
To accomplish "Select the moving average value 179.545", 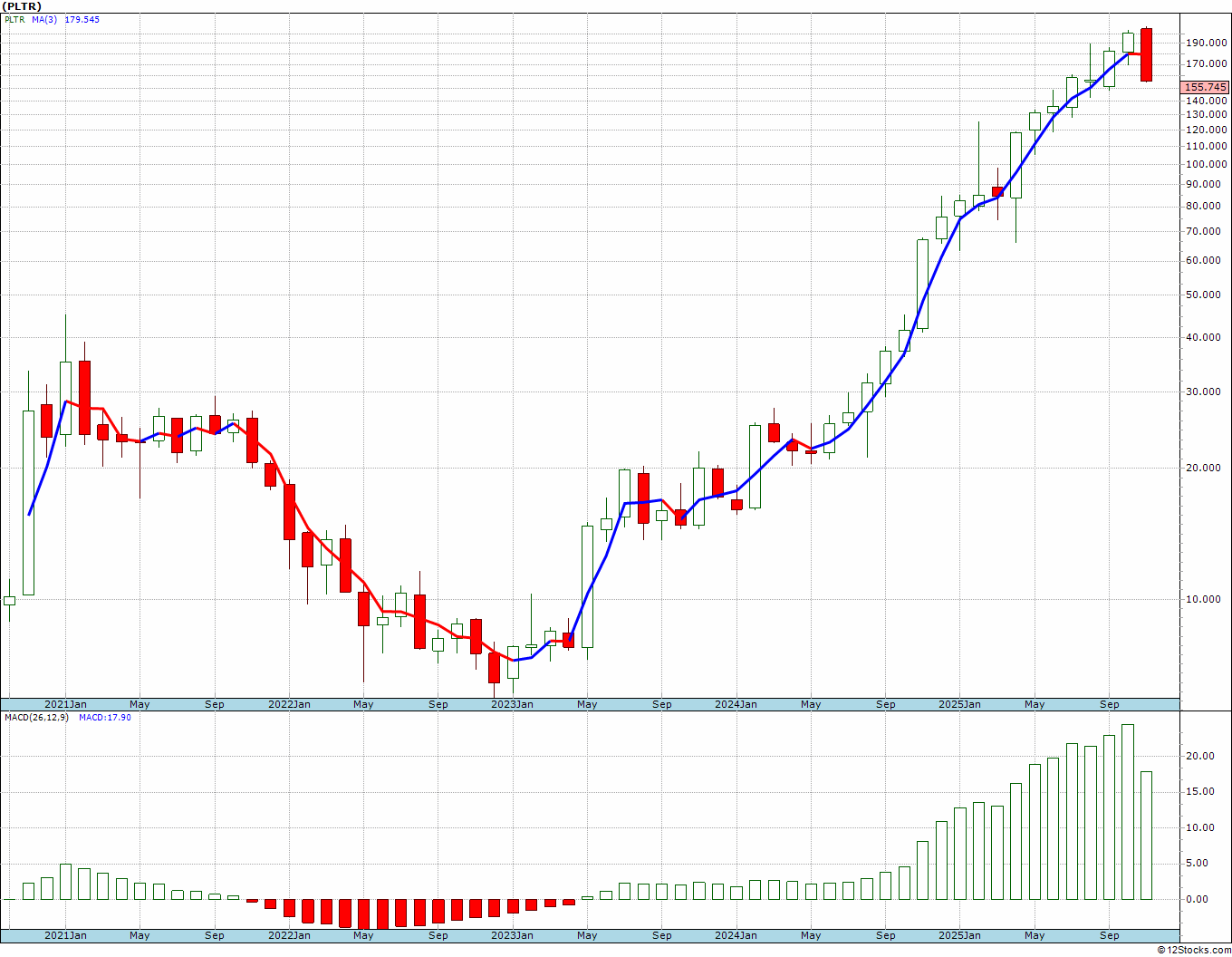I will tap(82, 20).
